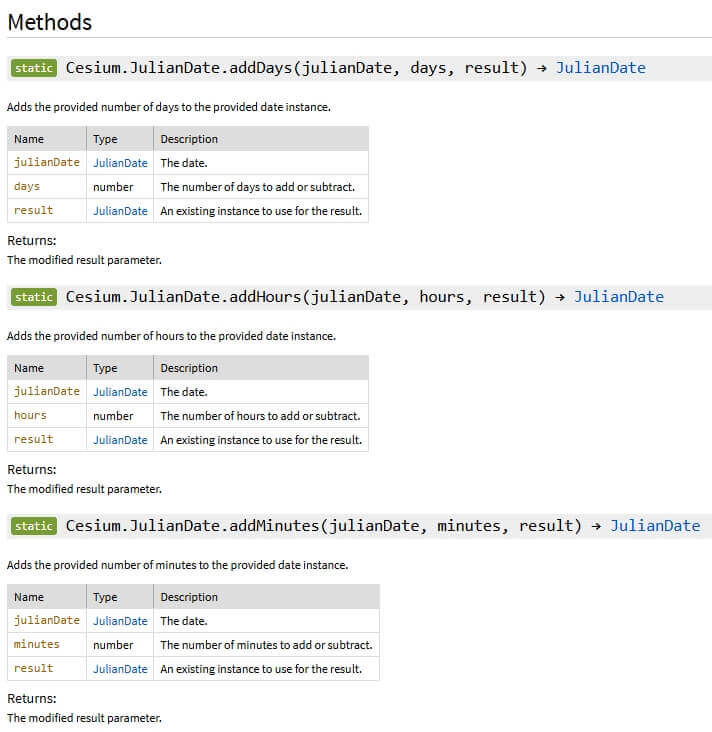Select the Methods heading
Screen dimensions: 712x732
click(x=49, y=22)
